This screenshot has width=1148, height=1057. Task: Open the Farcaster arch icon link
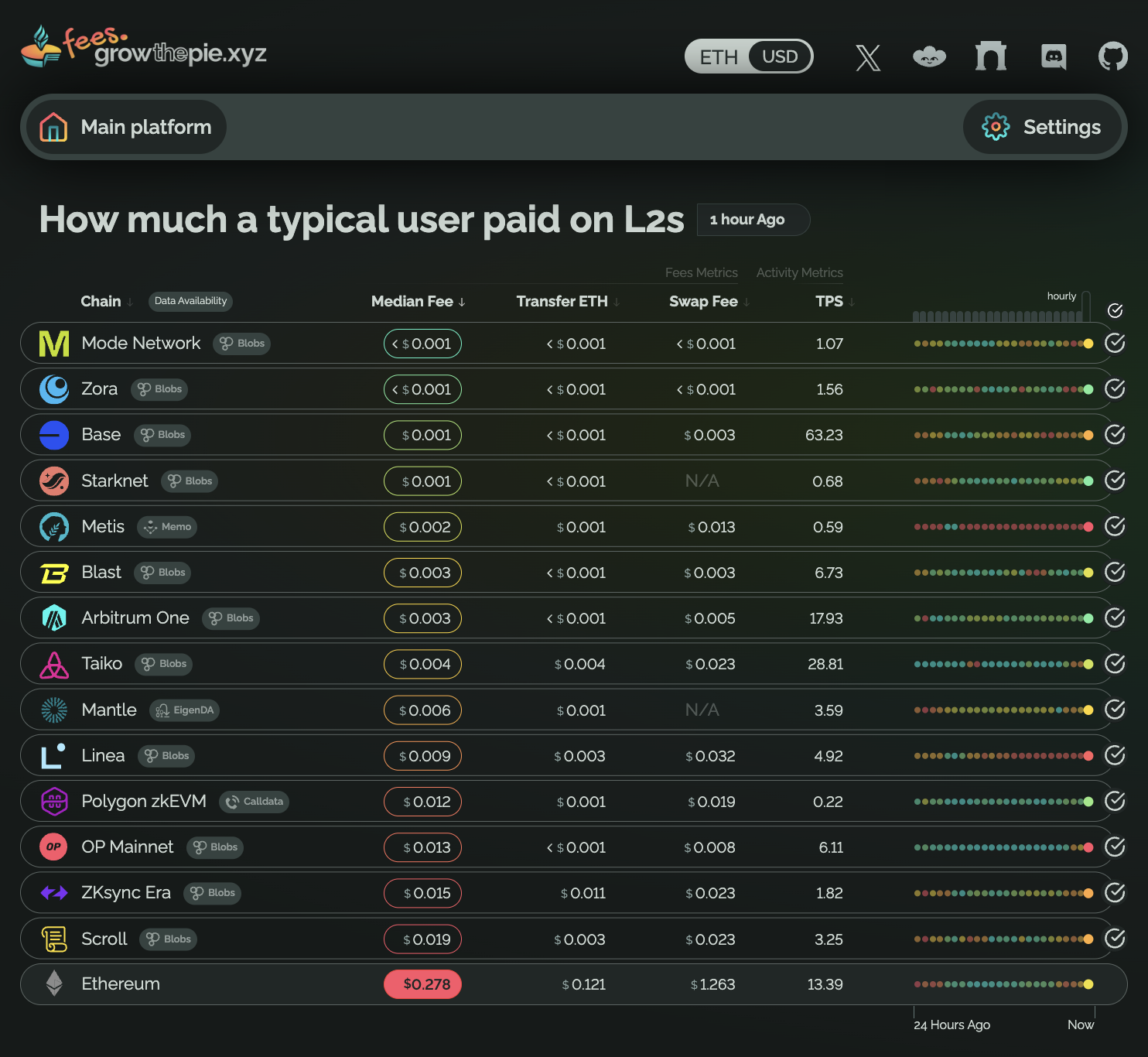pos(991,56)
